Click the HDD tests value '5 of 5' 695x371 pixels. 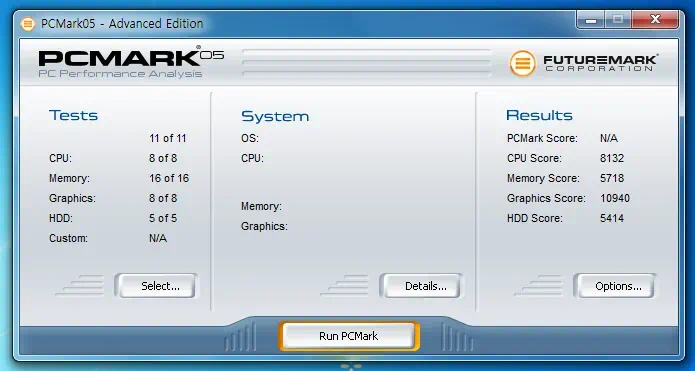(163, 218)
